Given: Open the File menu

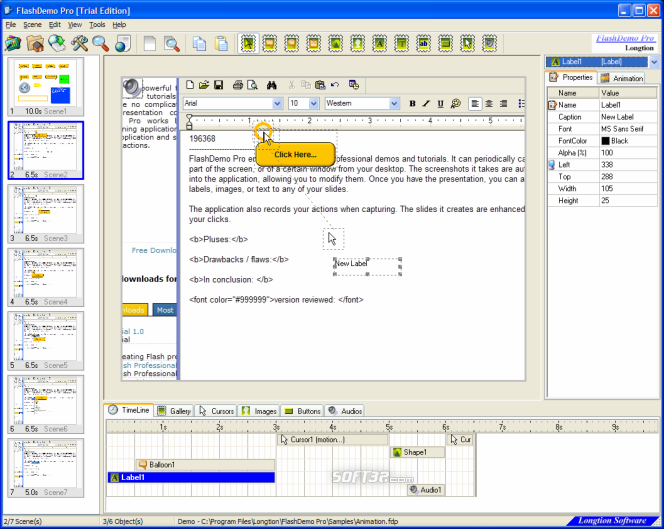Looking at the screenshot, I should (11, 25).
